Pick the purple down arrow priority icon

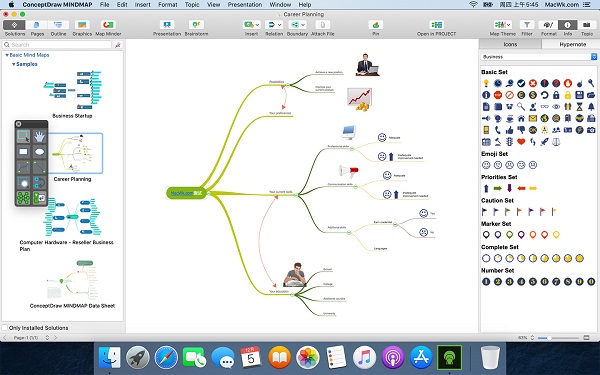coord(509,188)
